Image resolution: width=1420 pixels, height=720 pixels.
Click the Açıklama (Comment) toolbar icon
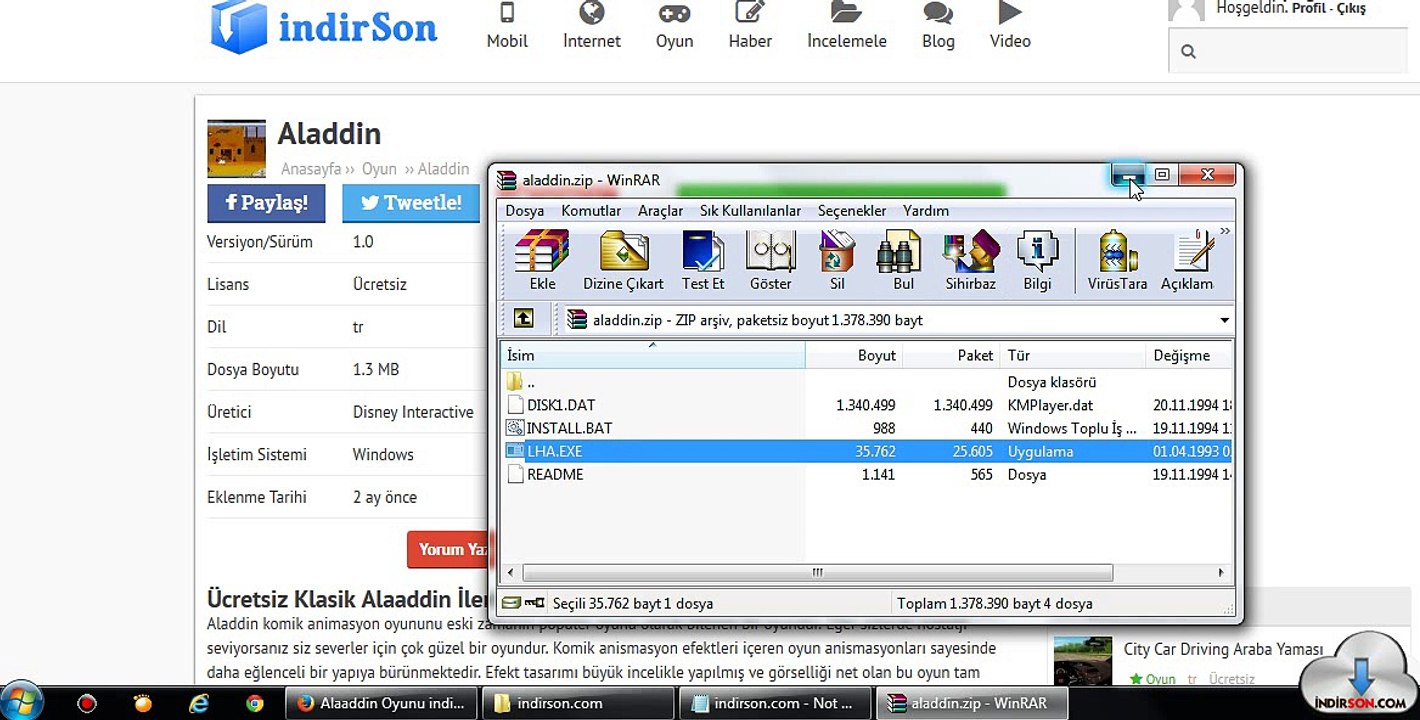1187,260
